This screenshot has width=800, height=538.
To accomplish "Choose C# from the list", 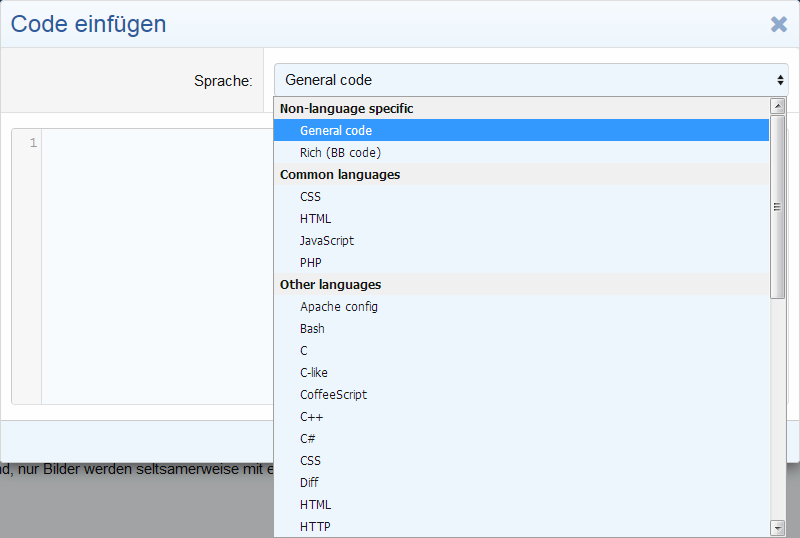I will click(521, 438).
